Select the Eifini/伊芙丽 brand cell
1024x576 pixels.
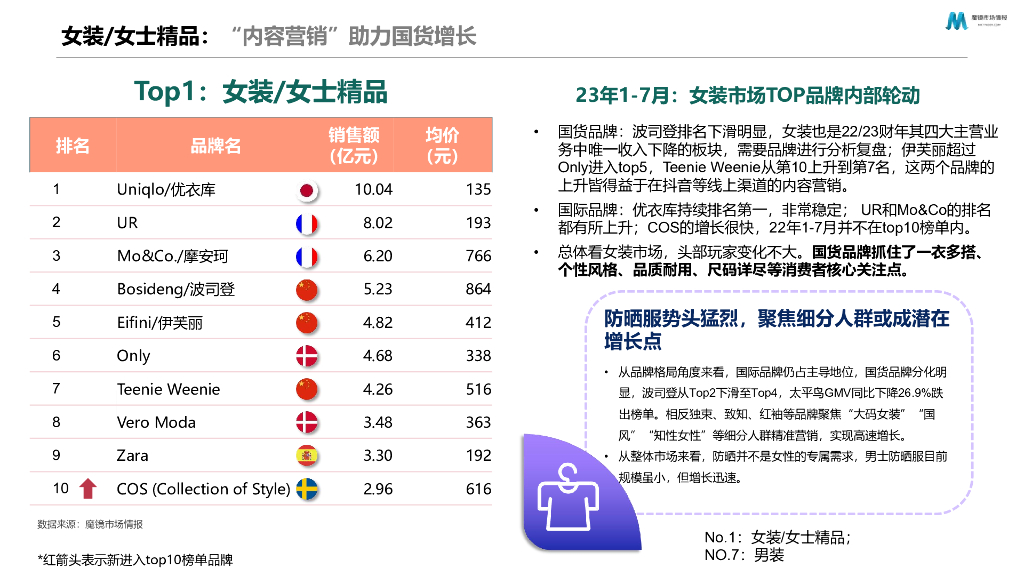(159, 323)
